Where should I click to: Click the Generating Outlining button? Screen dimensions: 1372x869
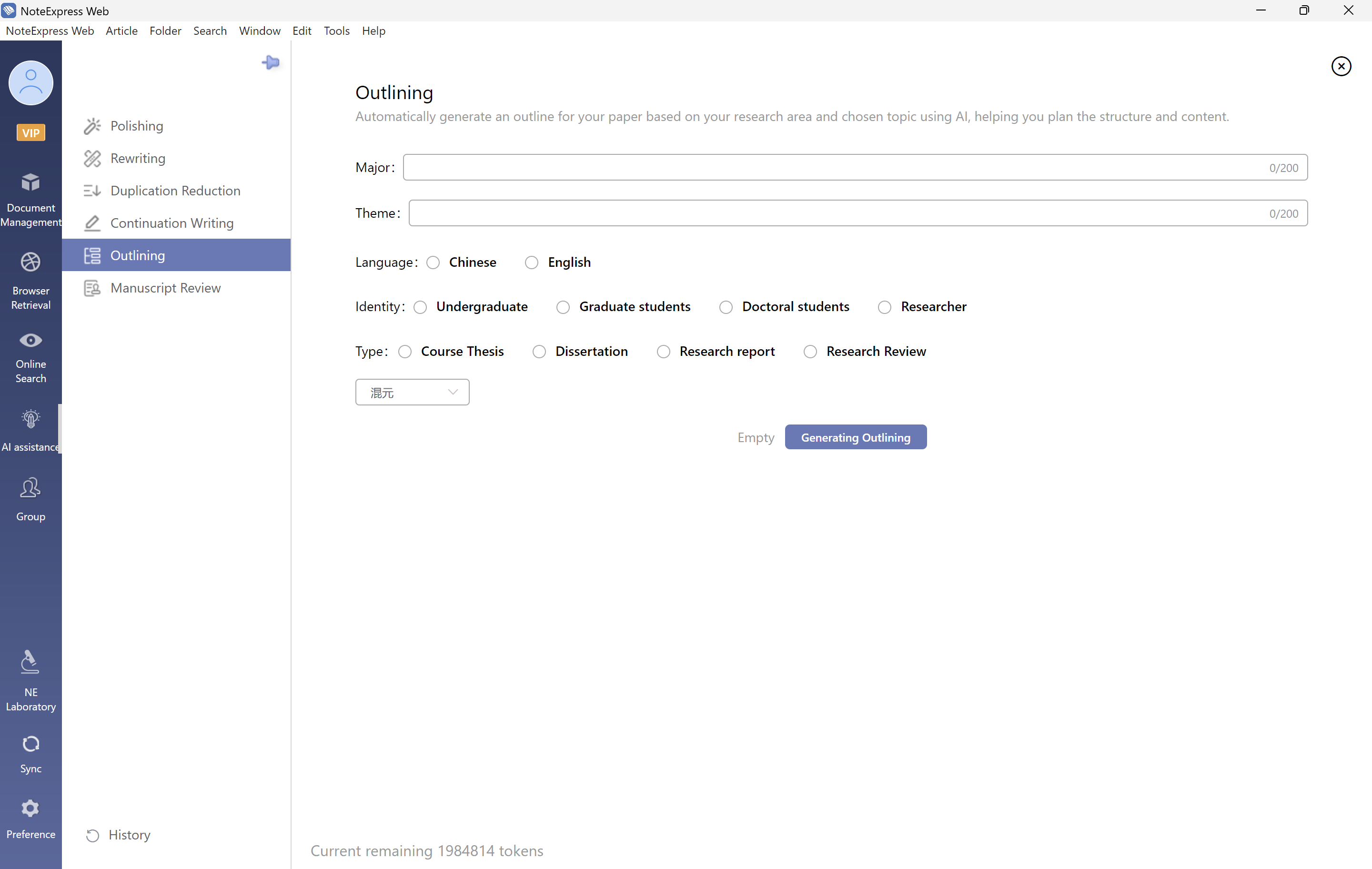pos(855,437)
